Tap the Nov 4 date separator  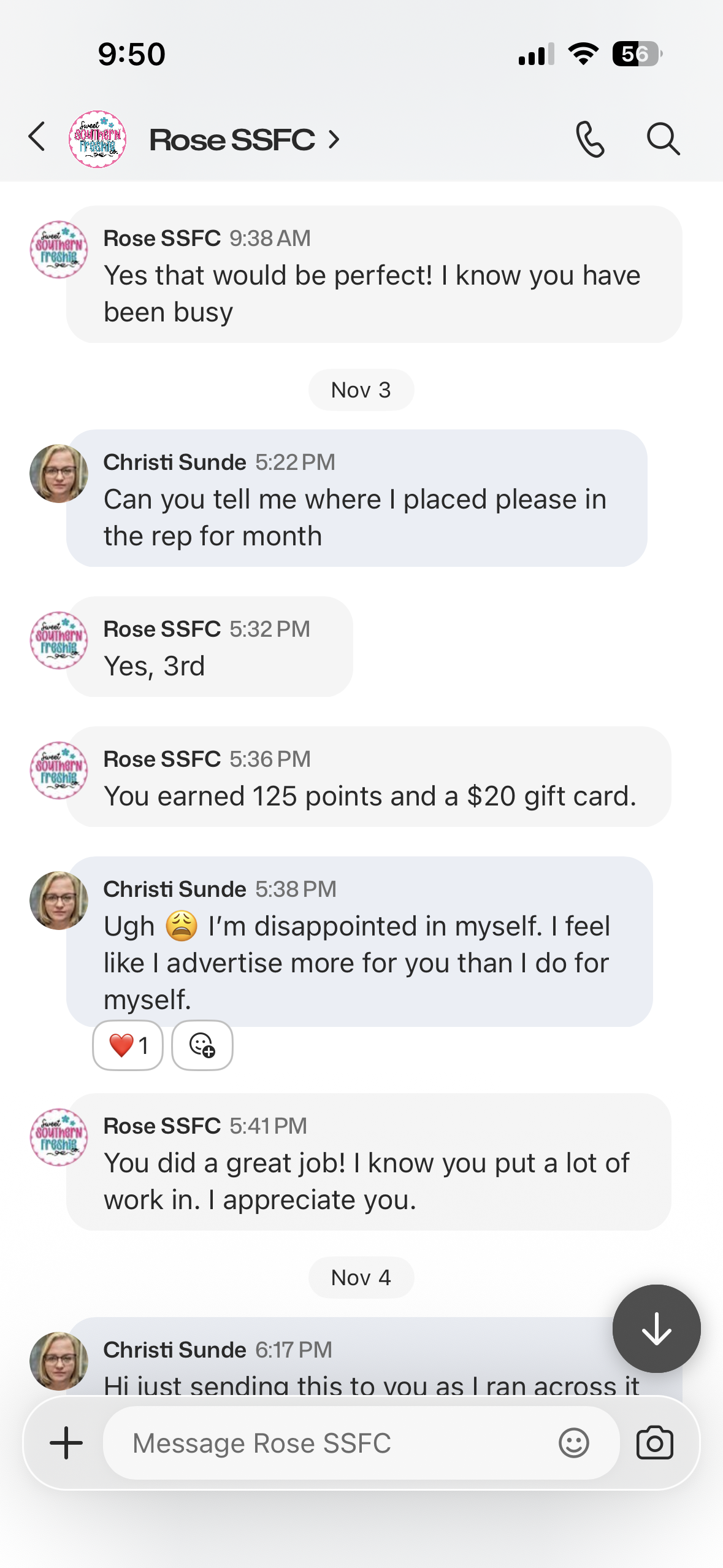[361, 1278]
